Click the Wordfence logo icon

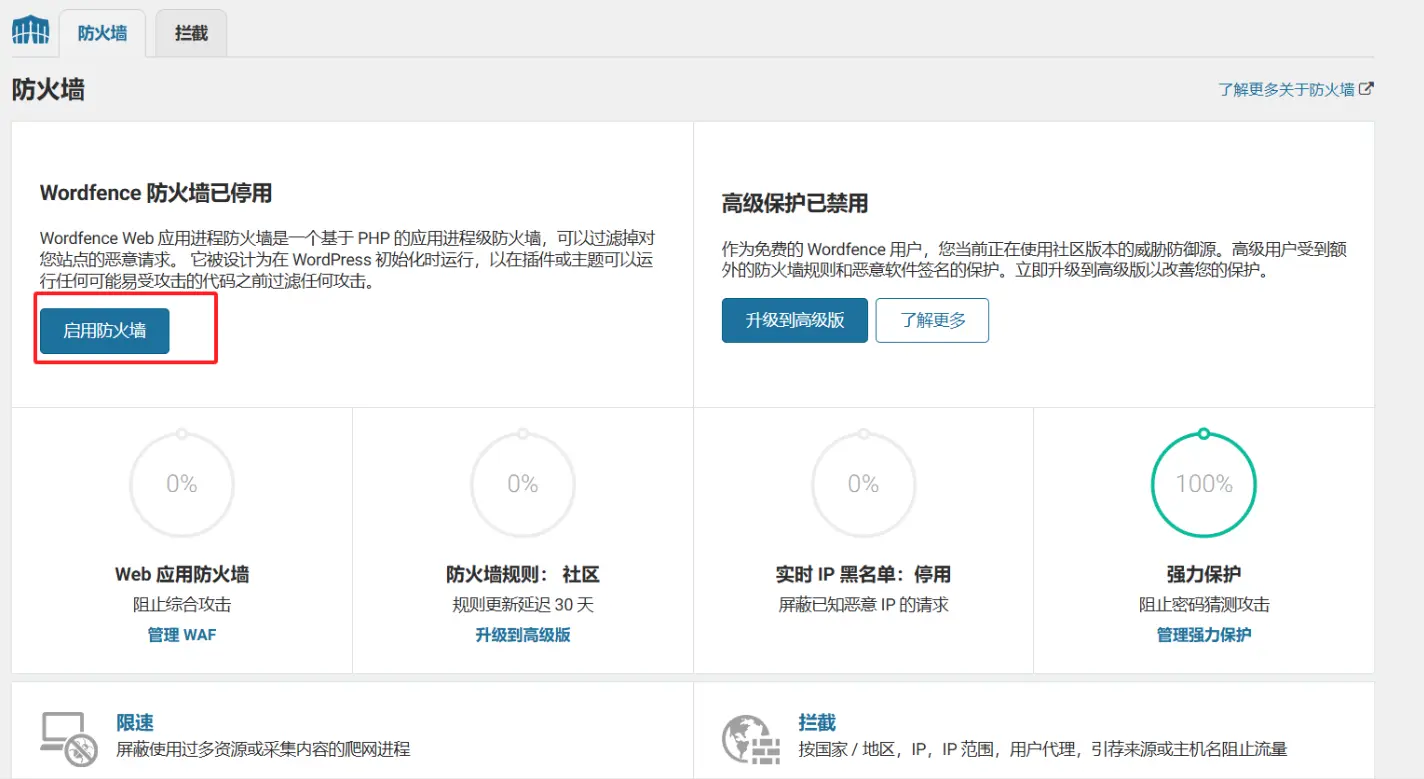(30, 30)
